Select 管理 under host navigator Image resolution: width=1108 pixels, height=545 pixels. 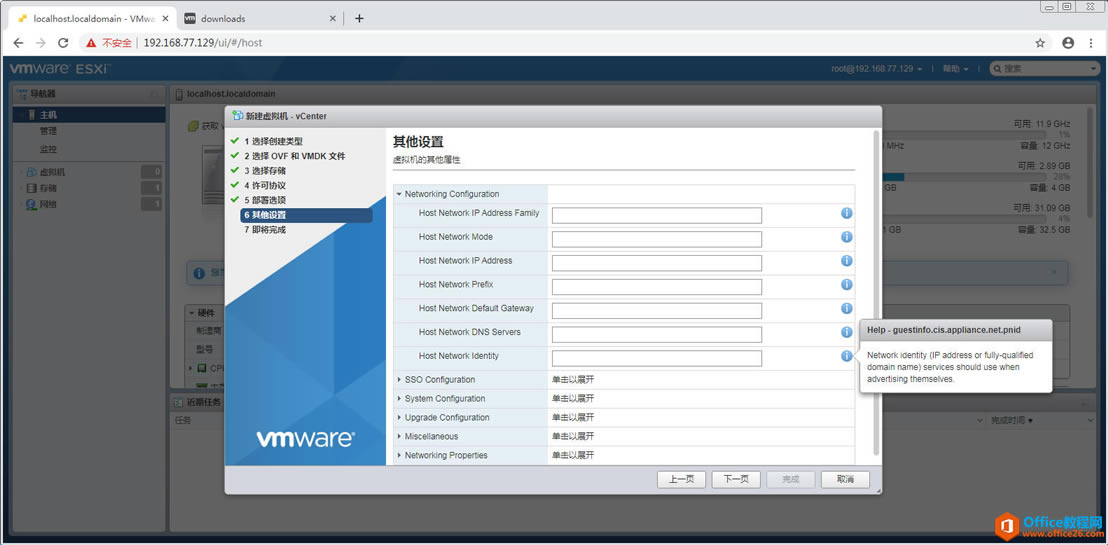pyautogui.click(x=48, y=131)
